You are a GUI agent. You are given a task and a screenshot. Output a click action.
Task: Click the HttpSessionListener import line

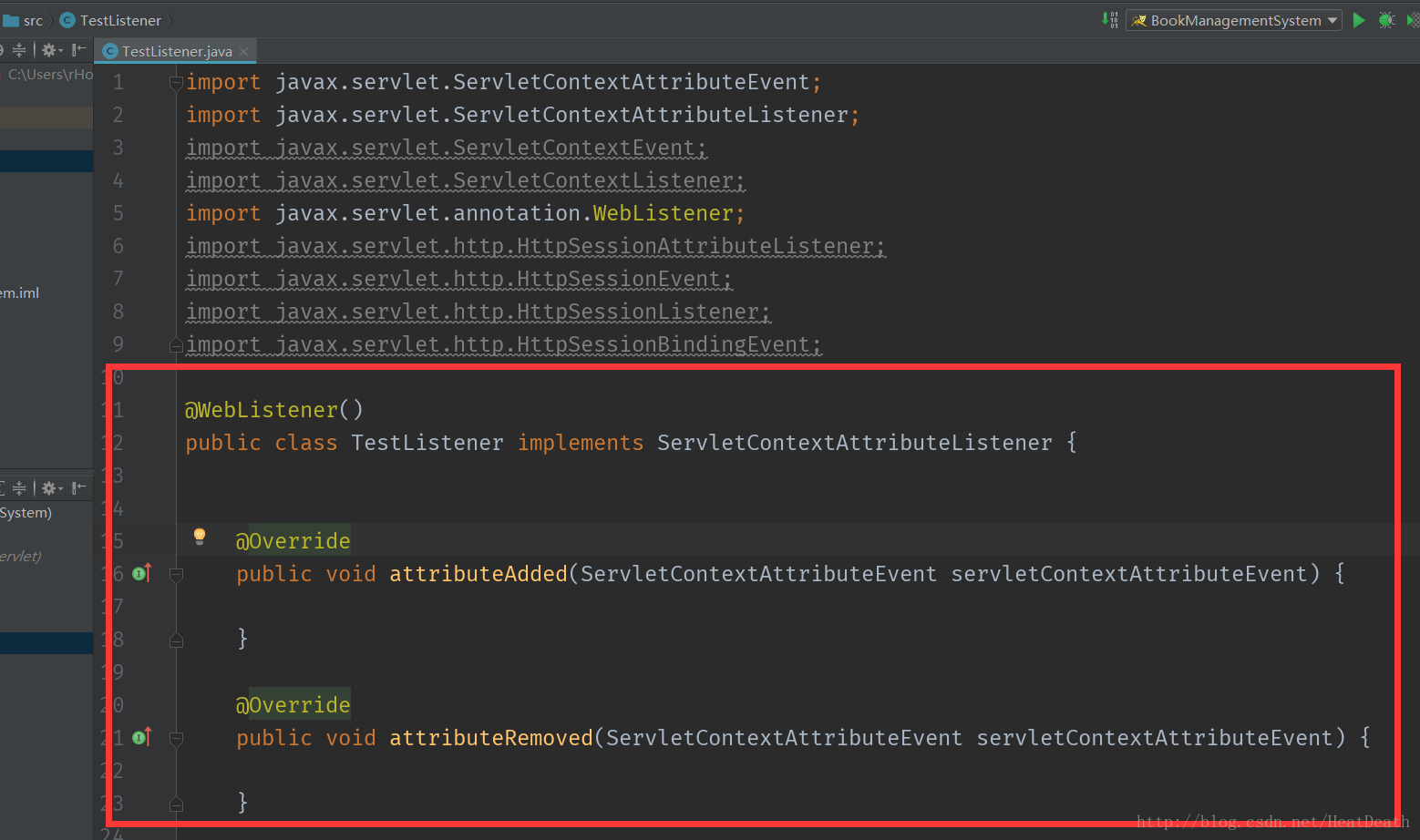pyautogui.click(x=478, y=312)
